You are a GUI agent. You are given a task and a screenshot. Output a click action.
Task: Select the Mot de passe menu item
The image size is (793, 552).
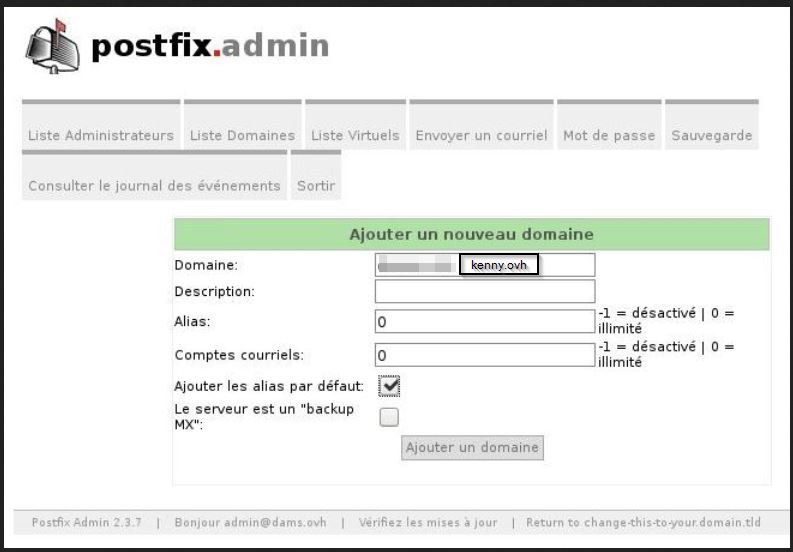[609, 135]
